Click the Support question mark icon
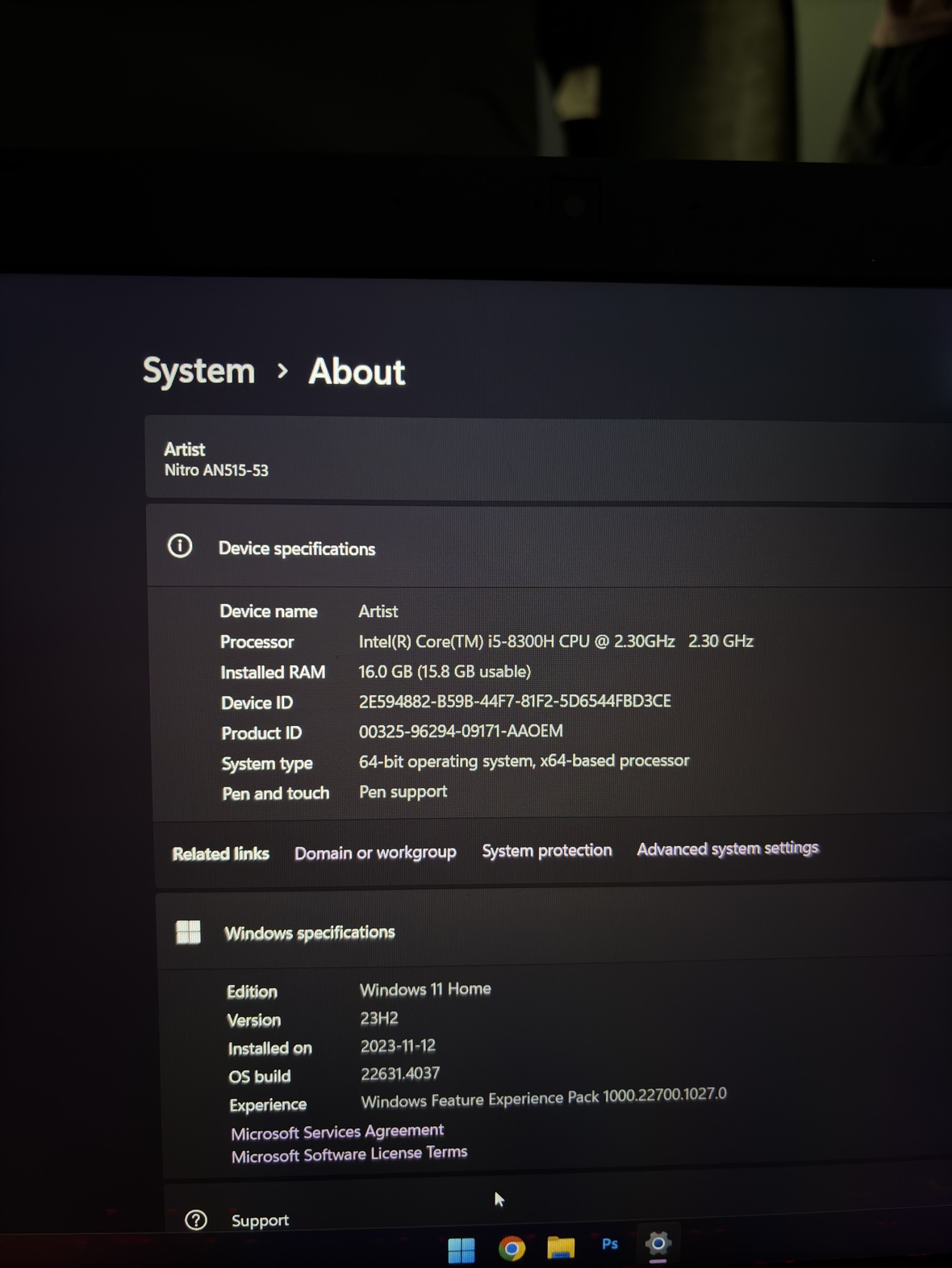Viewport: 952px width, 1268px height. click(x=196, y=1220)
